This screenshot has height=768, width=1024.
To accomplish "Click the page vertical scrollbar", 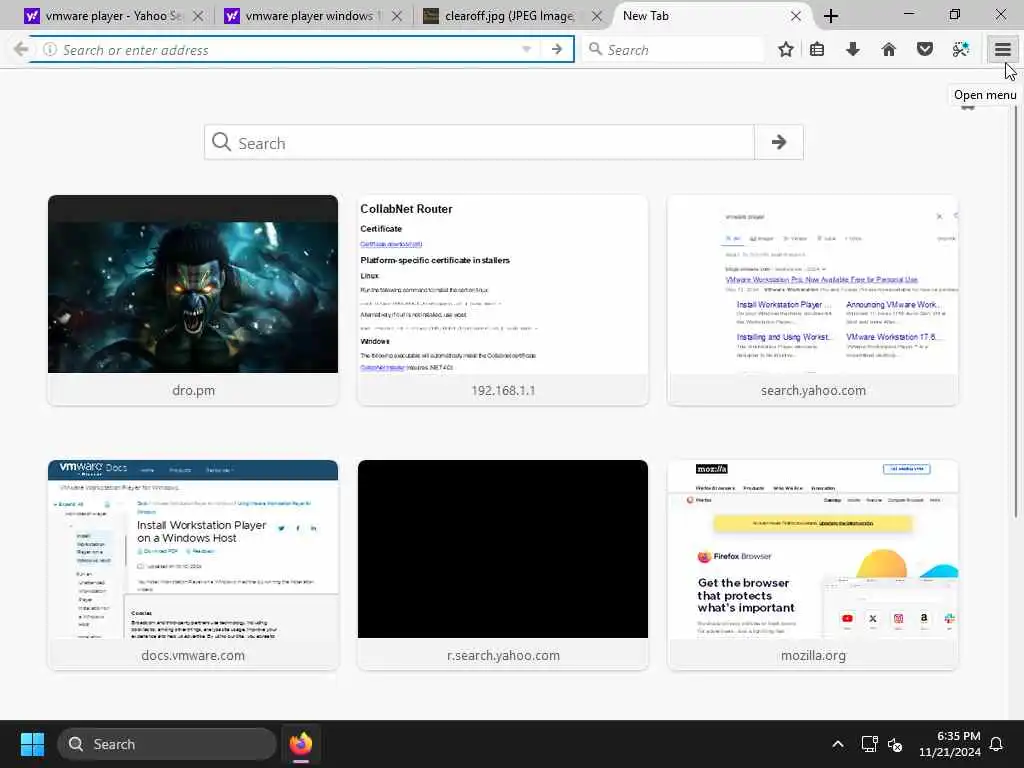I will (1016, 312).
